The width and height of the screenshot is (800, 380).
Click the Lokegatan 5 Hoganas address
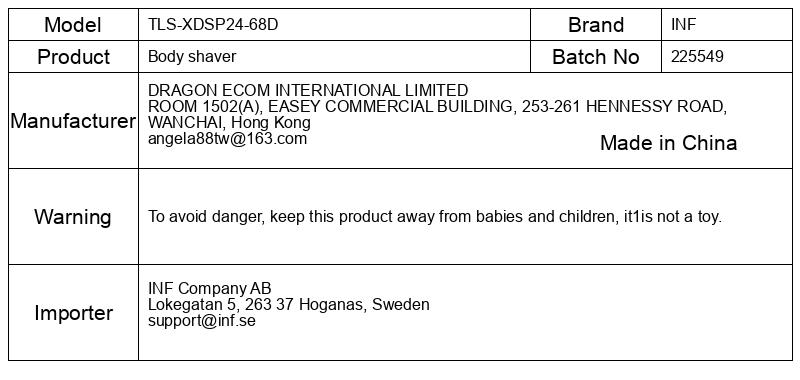(289, 305)
